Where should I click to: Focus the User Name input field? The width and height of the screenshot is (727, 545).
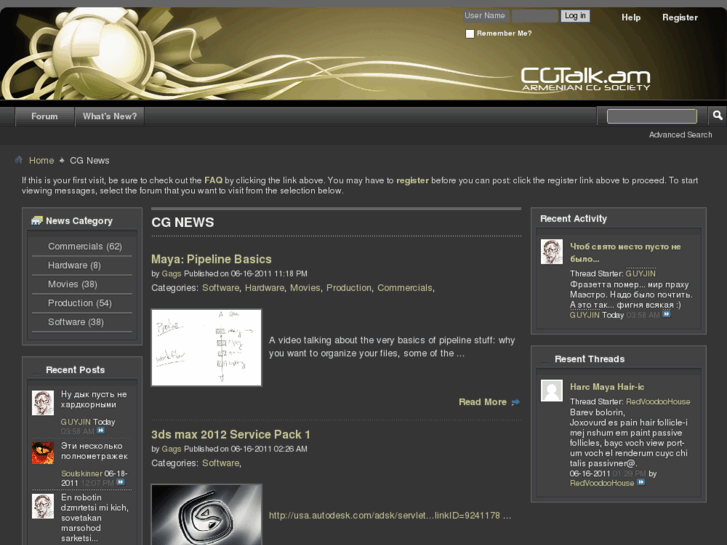point(486,16)
